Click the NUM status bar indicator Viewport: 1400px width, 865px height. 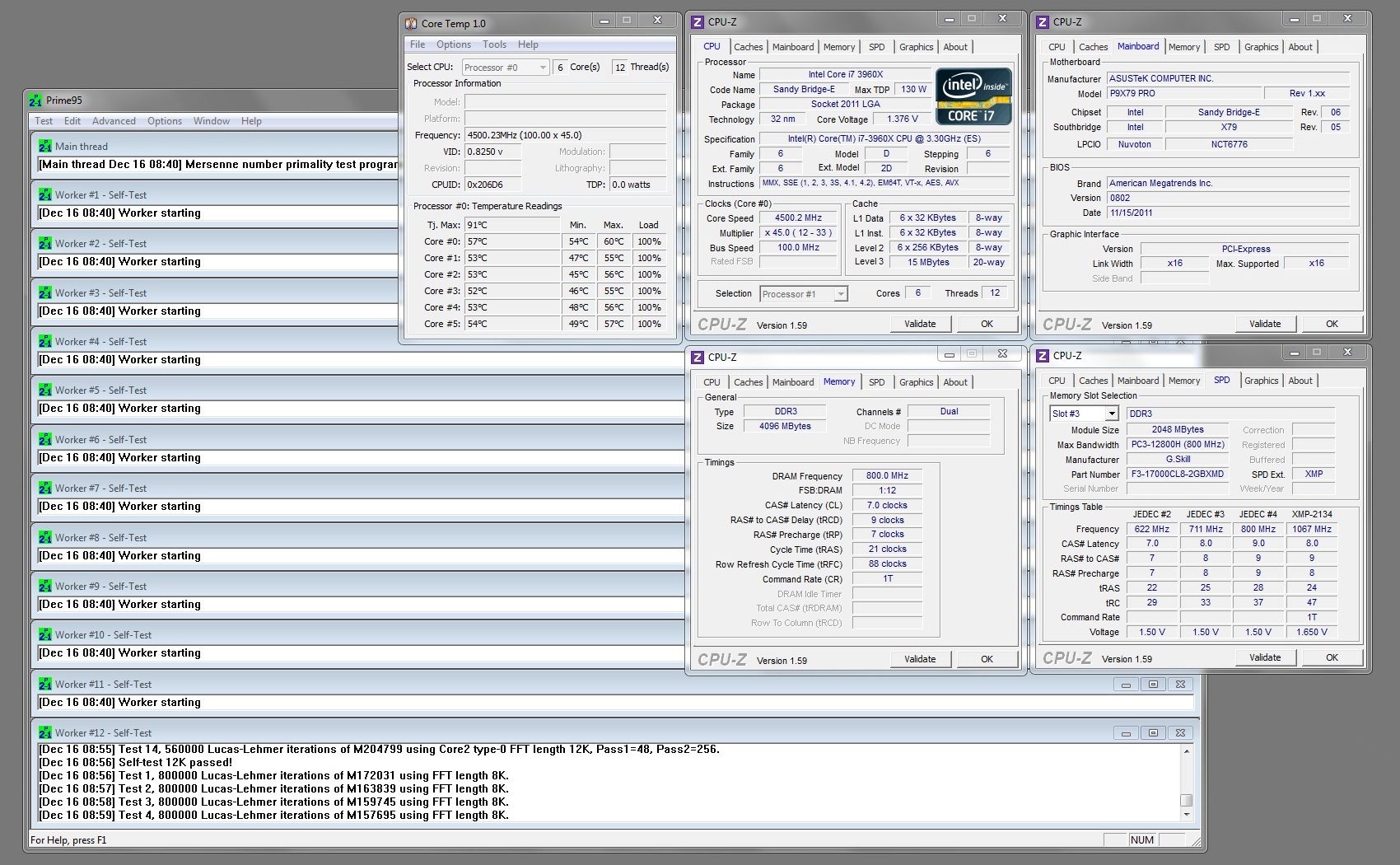[x=1141, y=839]
